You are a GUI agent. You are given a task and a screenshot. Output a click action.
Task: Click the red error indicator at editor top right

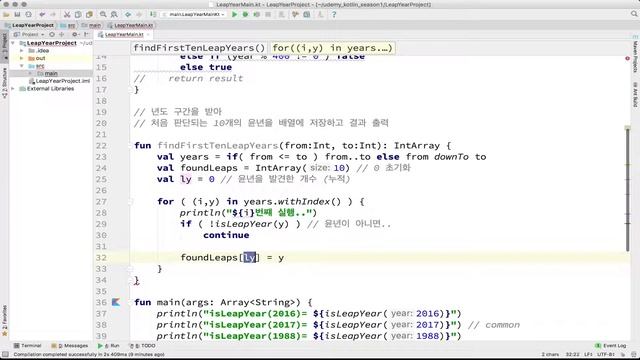(x=627, y=58)
